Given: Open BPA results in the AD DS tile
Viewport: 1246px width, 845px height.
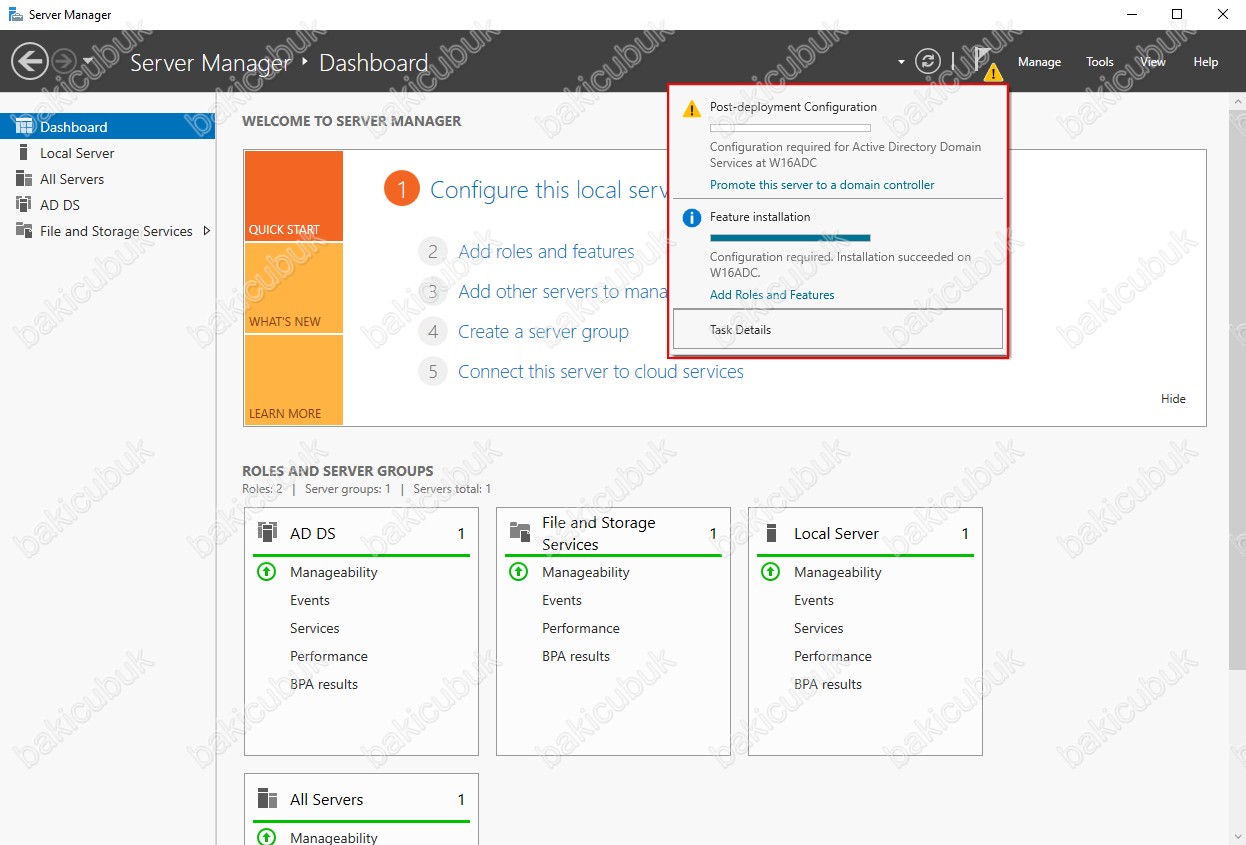Looking at the screenshot, I should [324, 684].
